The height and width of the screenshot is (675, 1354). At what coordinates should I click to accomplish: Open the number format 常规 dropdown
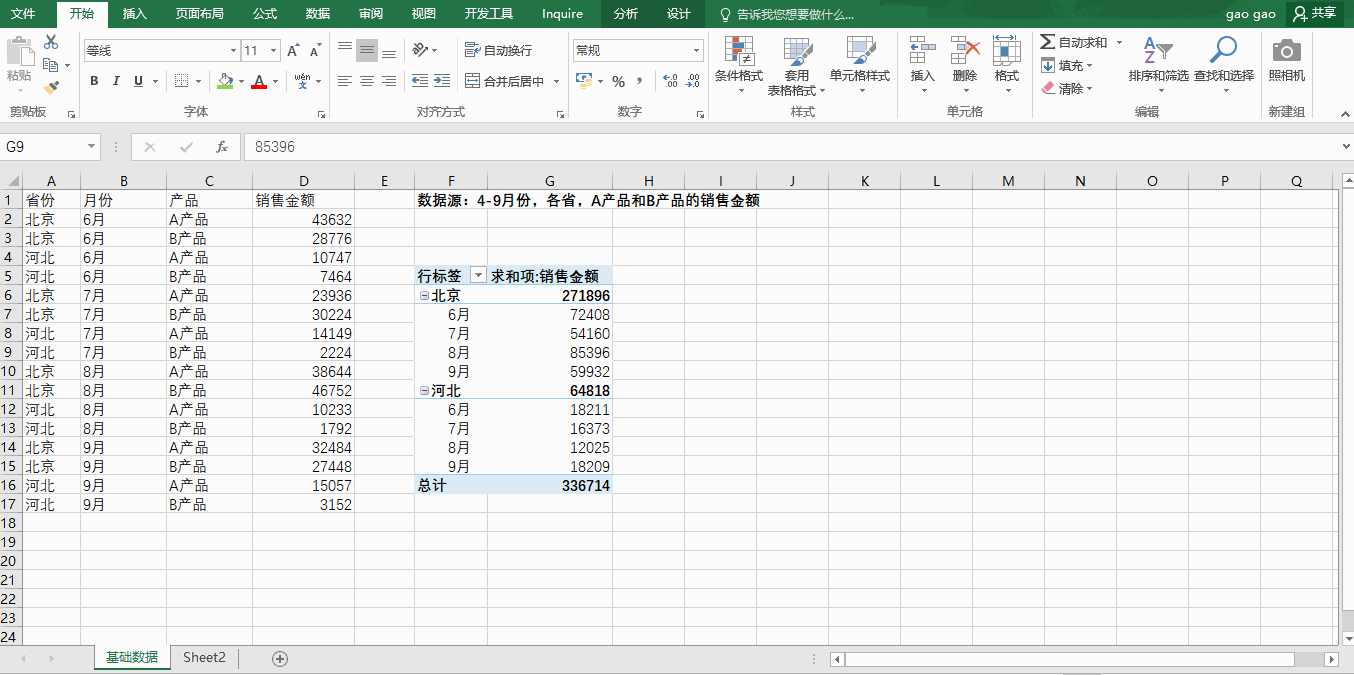pos(697,50)
